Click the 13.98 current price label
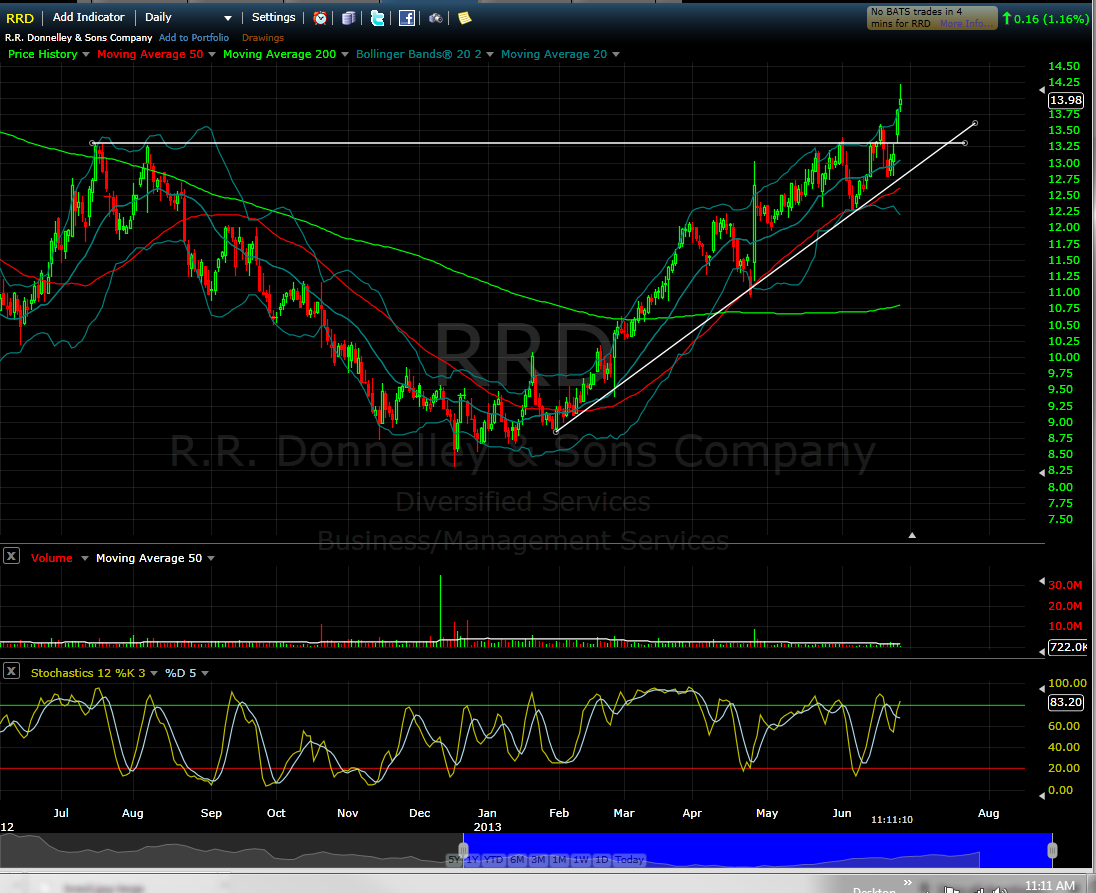Screen dimensions: 1096x893 tap(1065, 100)
